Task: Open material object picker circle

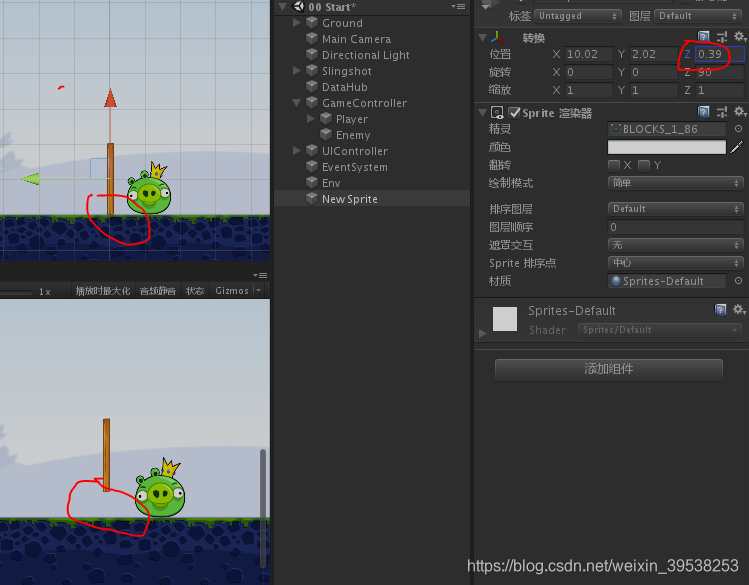Action: (738, 281)
